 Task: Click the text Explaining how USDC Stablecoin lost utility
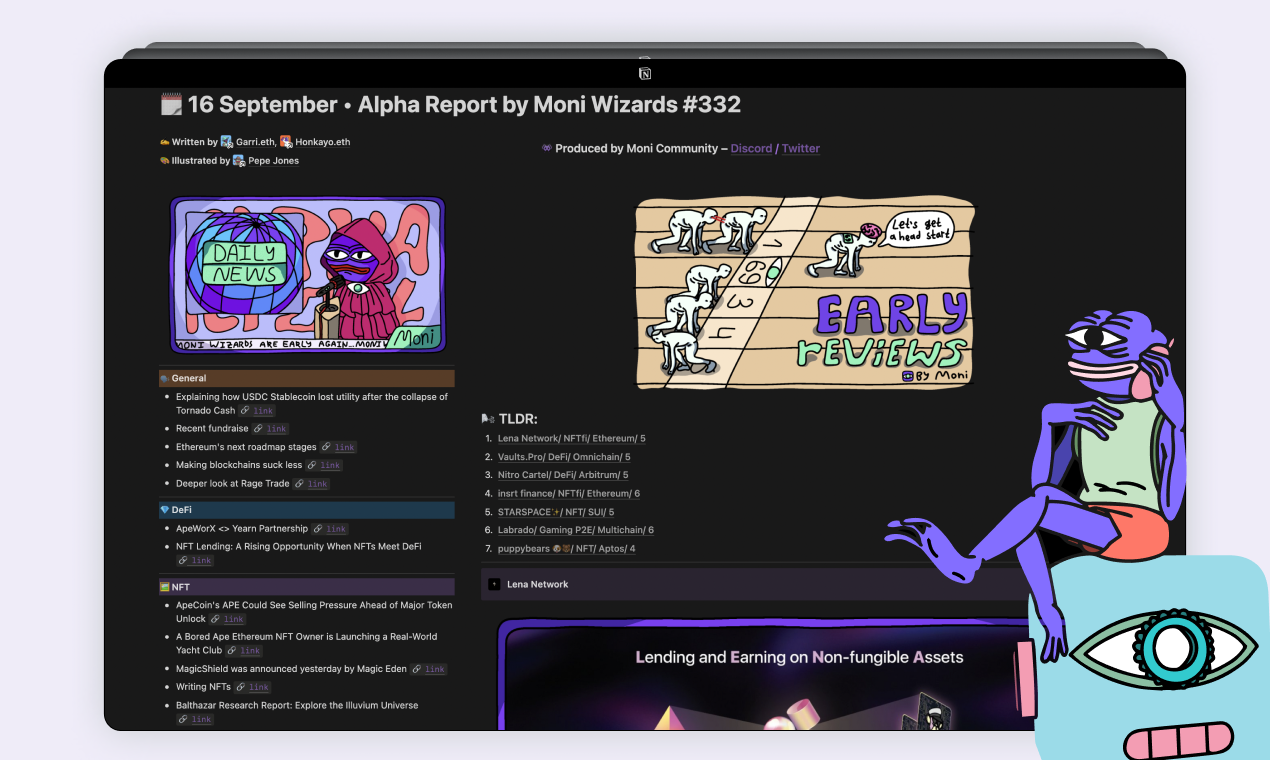tap(312, 397)
